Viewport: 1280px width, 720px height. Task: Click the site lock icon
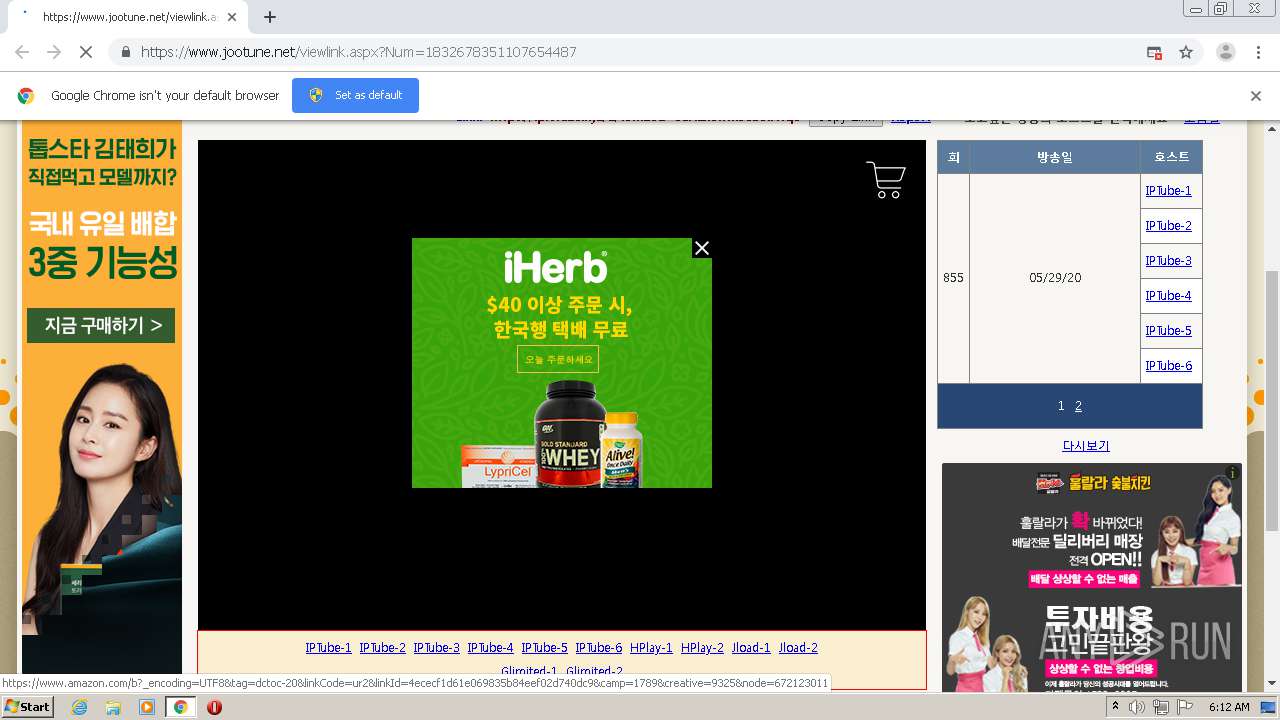pyautogui.click(x=125, y=52)
